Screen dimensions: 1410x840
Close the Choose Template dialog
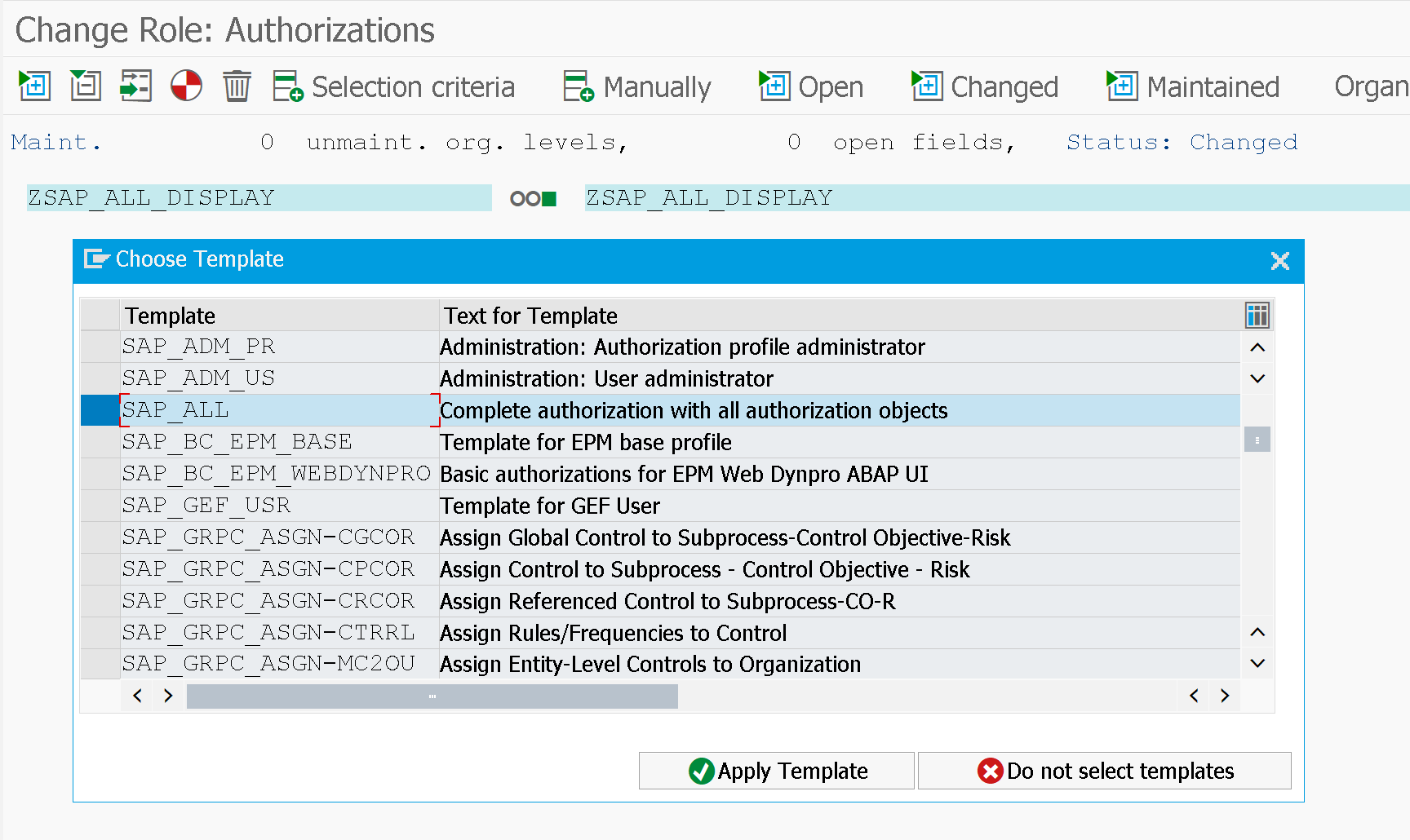pos(1279,261)
